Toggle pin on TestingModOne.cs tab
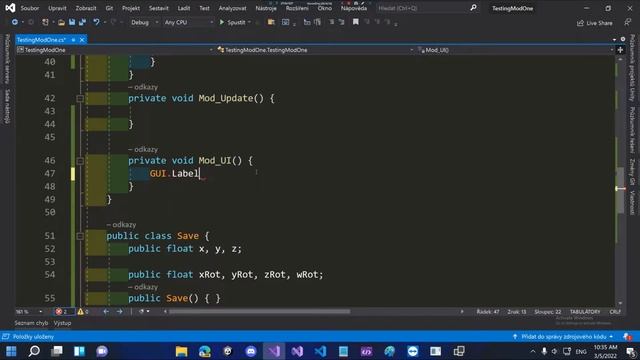 73,40
